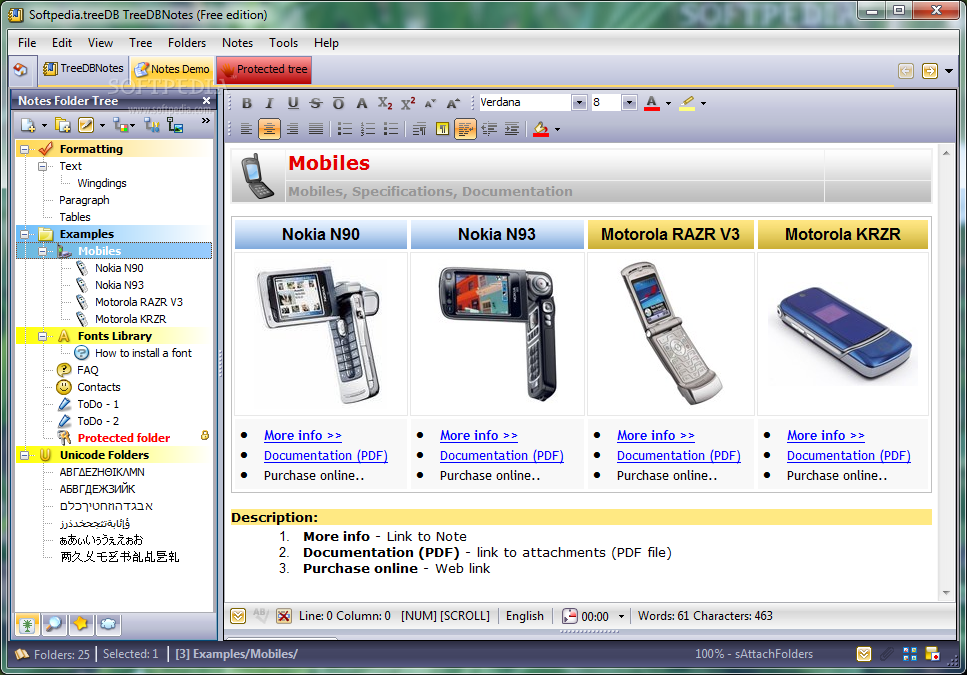Toggle Bold formatting
The image size is (967, 675).
[247, 103]
